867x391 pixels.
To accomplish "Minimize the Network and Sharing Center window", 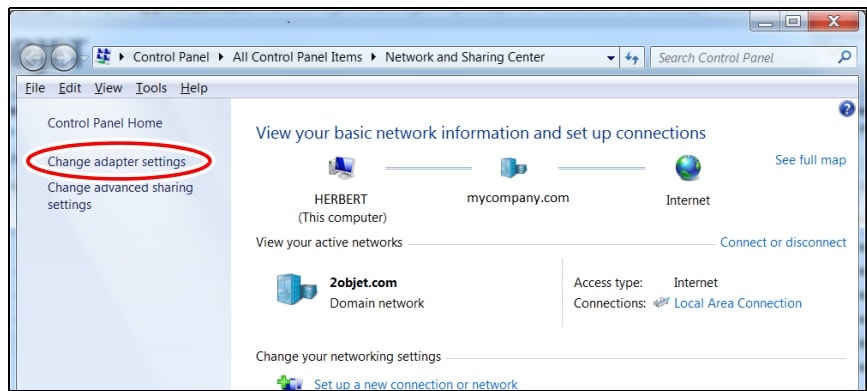I will point(766,22).
